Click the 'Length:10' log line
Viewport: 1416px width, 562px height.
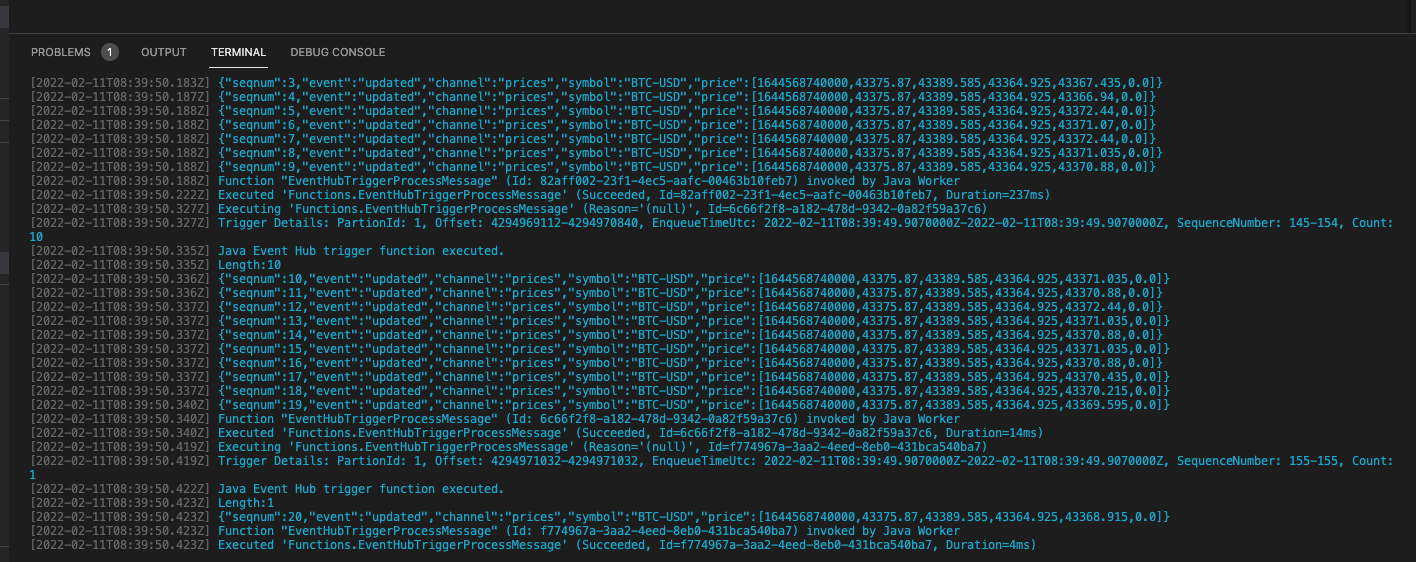(158, 264)
